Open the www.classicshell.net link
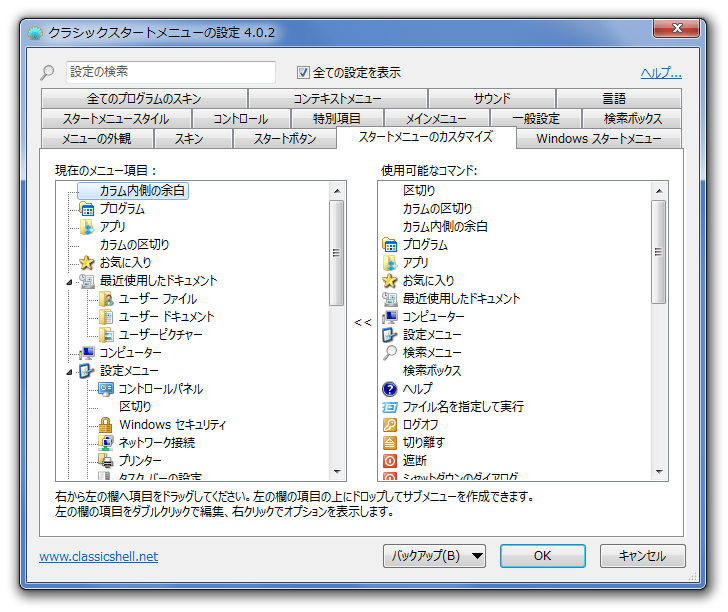This screenshot has width=728, height=612. (x=98, y=556)
